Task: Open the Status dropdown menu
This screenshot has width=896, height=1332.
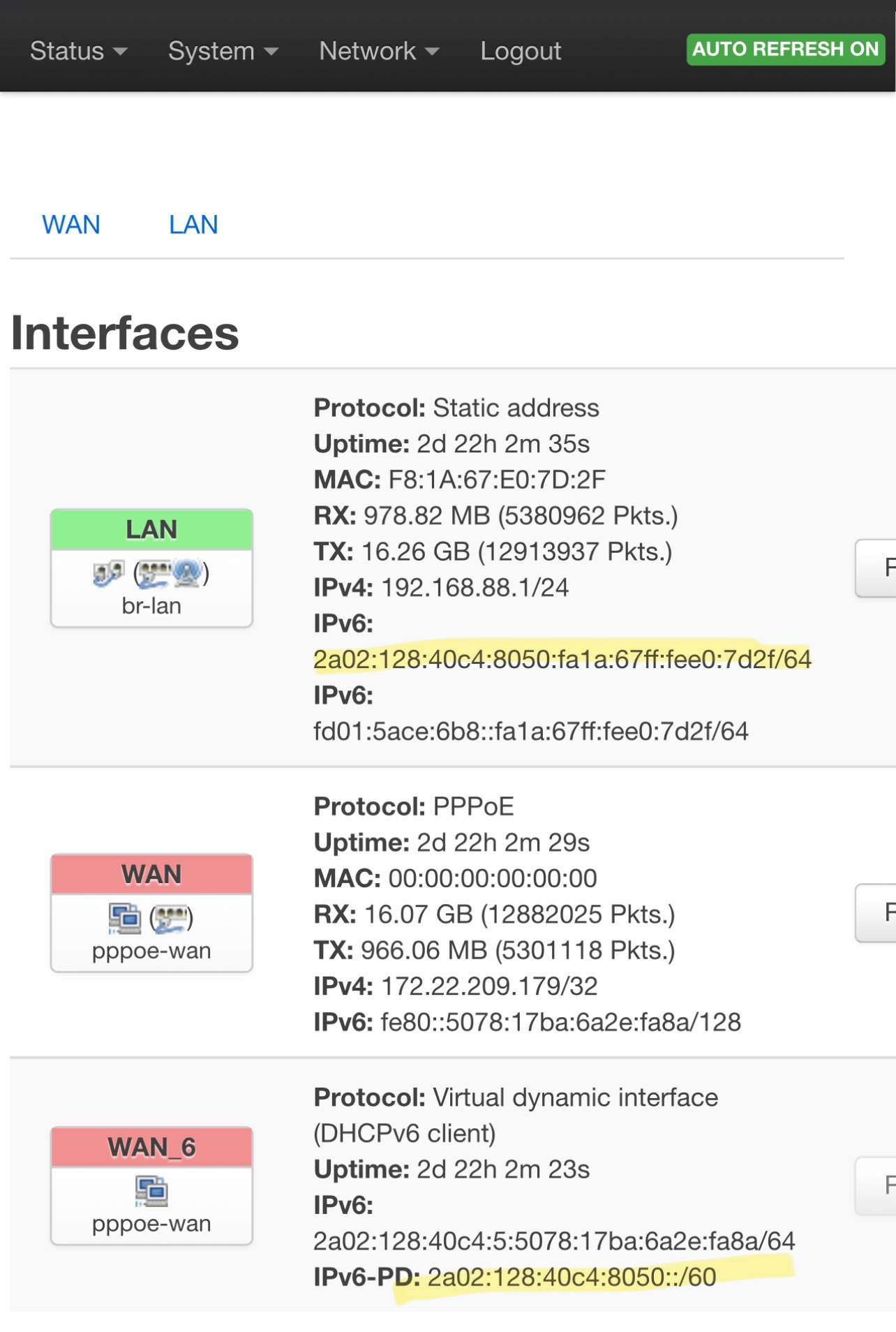Action: coord(78,51)
